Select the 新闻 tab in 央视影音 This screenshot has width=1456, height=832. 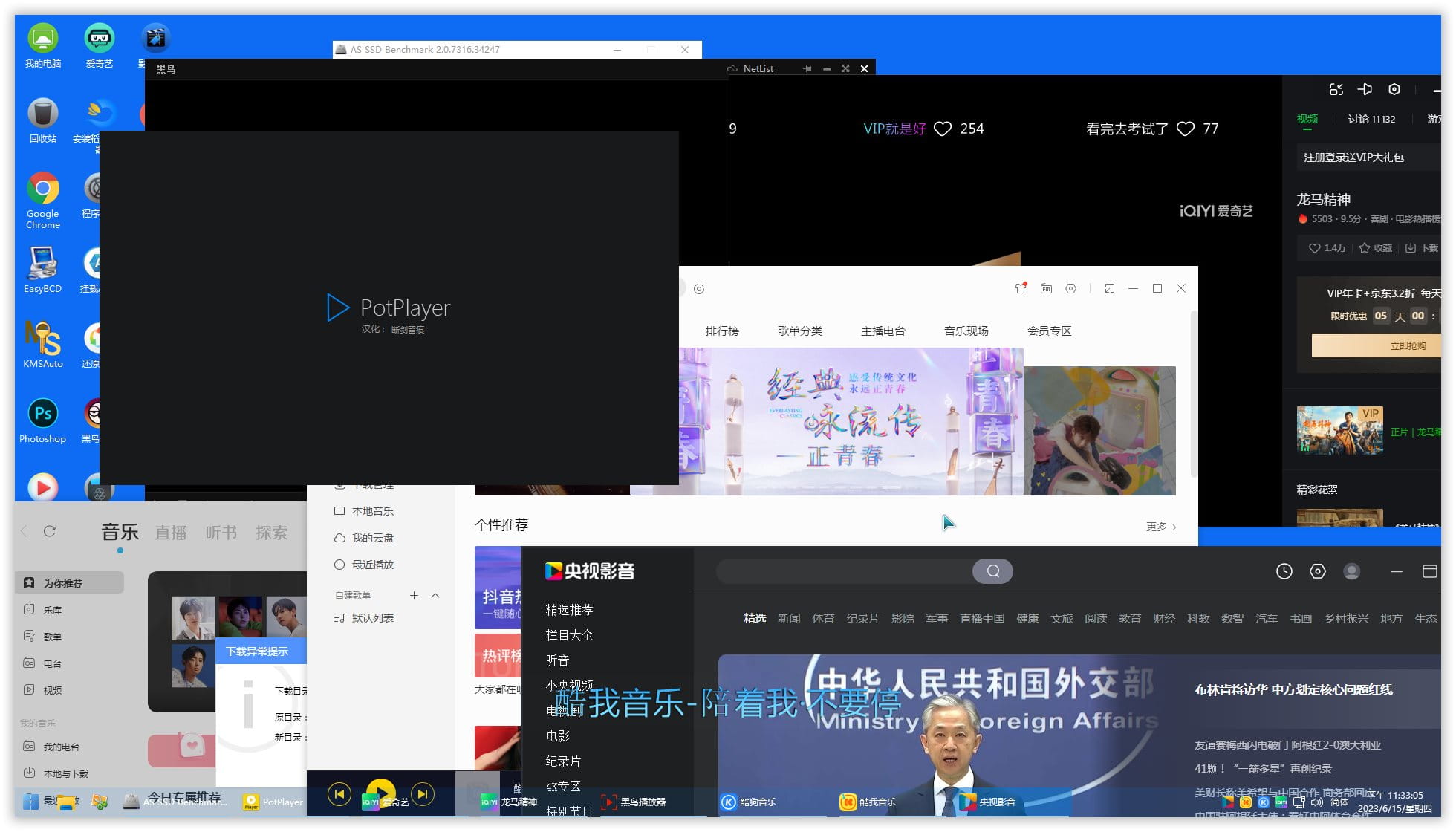(x=789, y=618)
